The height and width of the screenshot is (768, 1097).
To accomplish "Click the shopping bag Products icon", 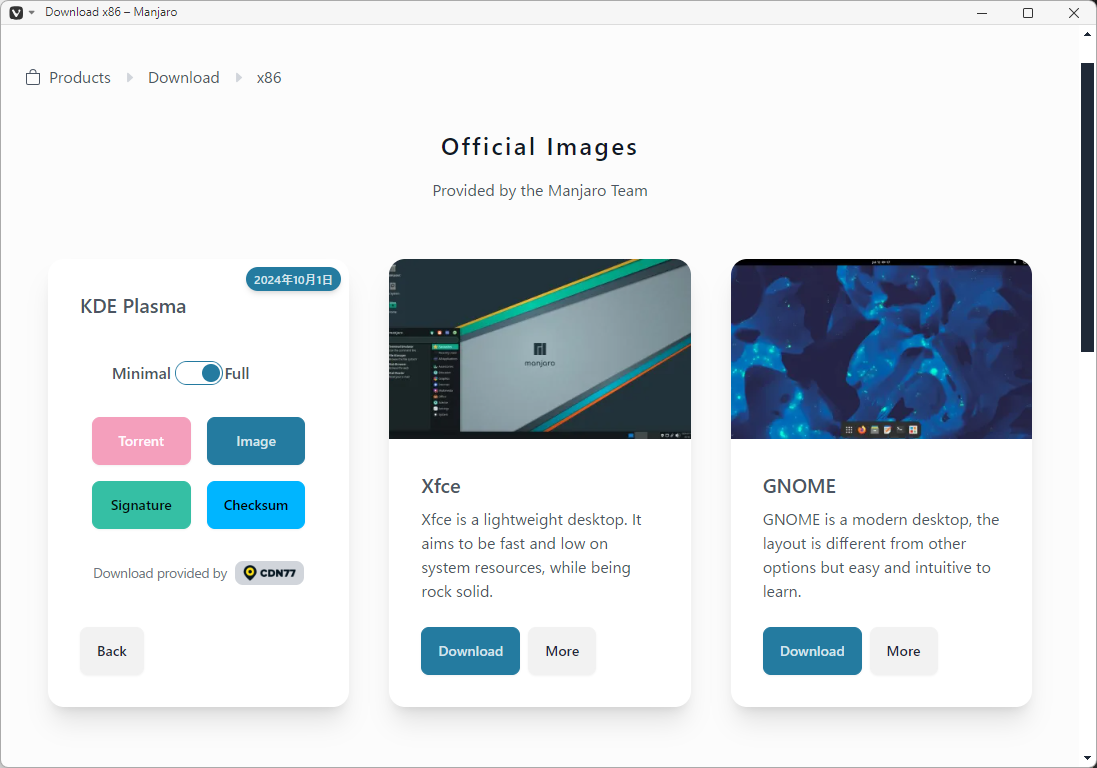I will point(33,78).
